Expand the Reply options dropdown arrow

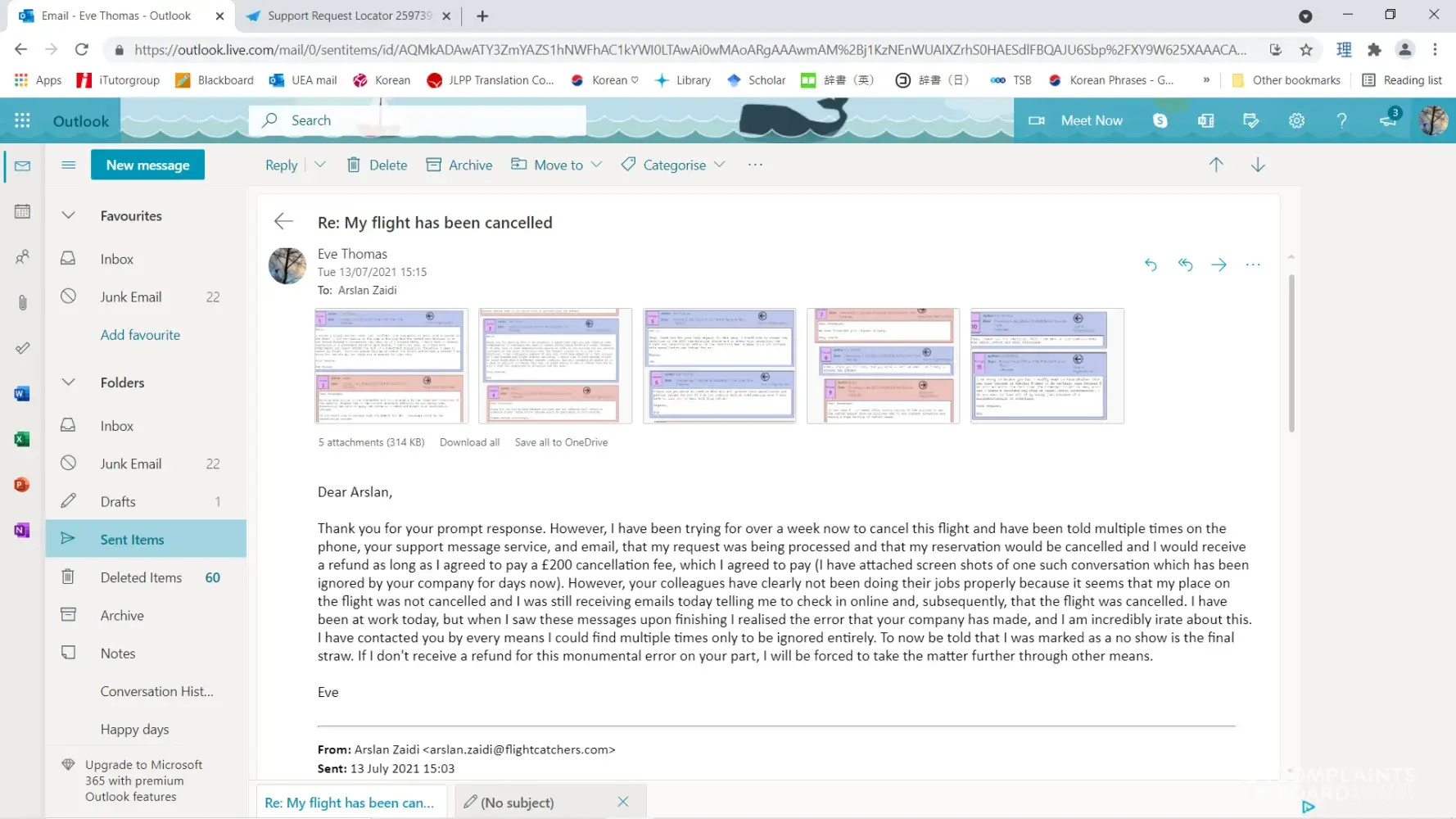click(x=320, y=165)
